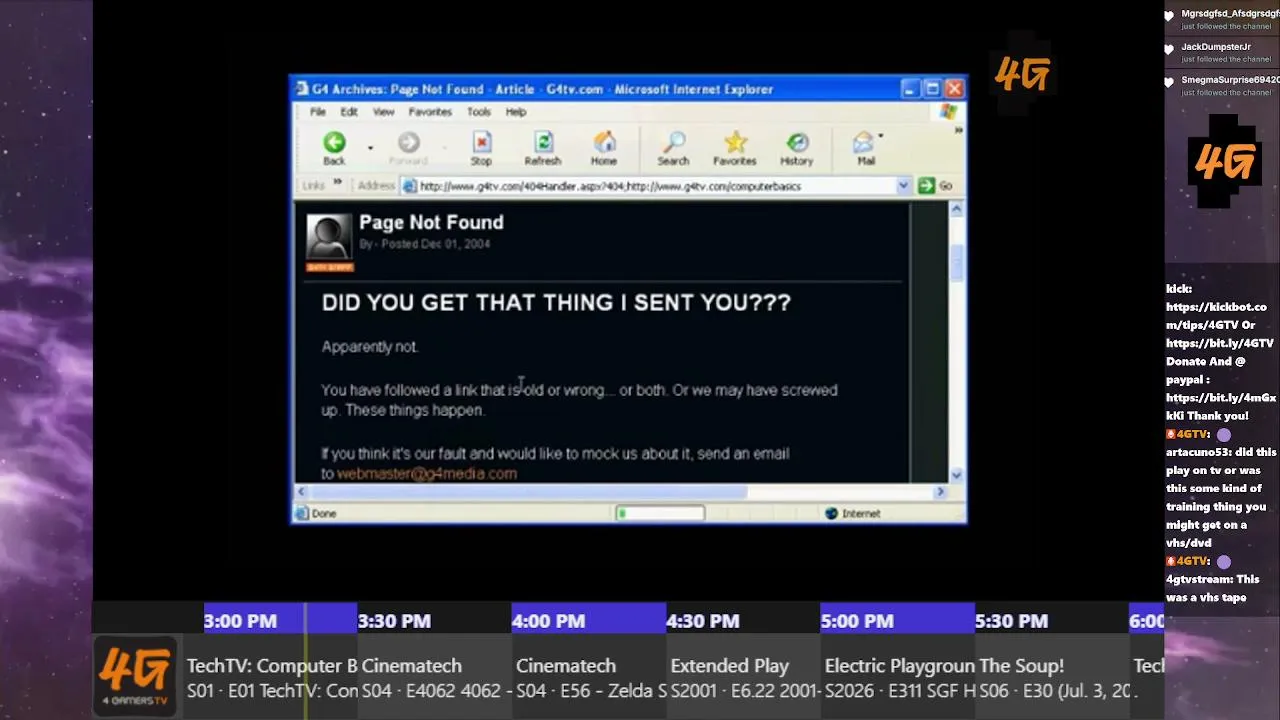Expand the Links bar chevron

(x=338, y=183)
